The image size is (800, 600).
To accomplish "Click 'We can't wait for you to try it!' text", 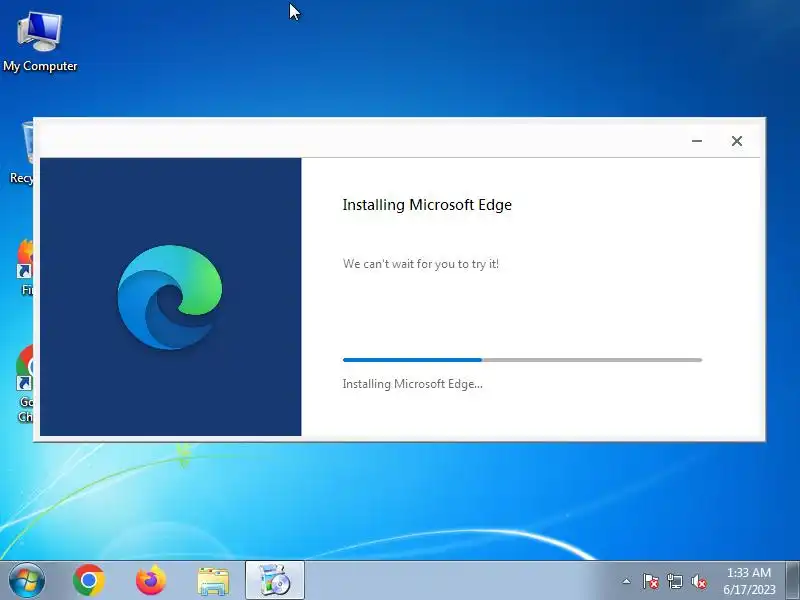I will pos(421,264).
